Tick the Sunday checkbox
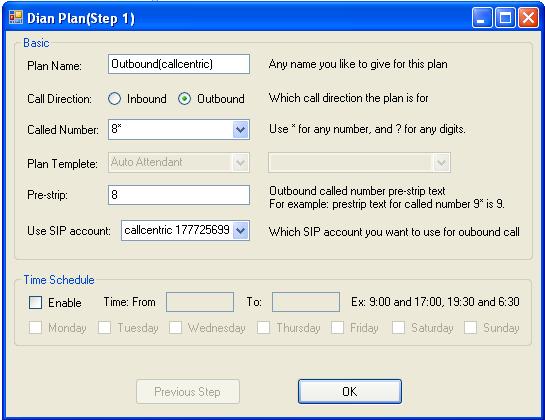This screenshot has height=420, width=545. click(470, 328)
